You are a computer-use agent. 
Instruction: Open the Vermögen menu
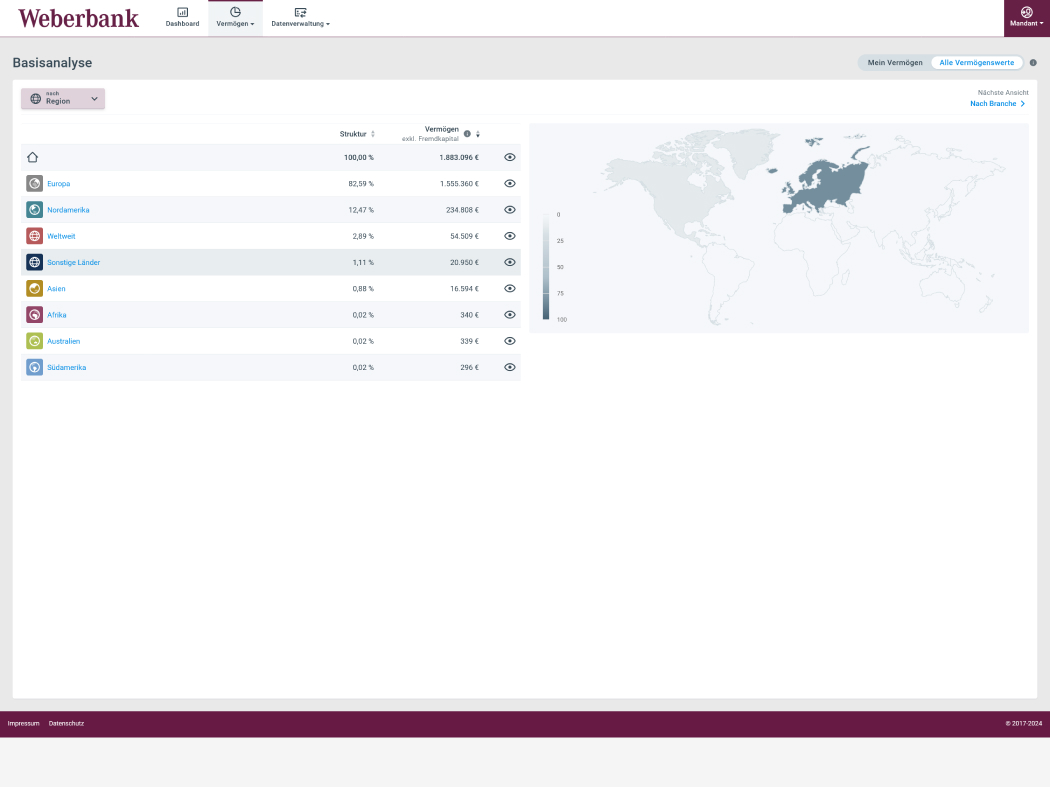click(x=235, y=17)
